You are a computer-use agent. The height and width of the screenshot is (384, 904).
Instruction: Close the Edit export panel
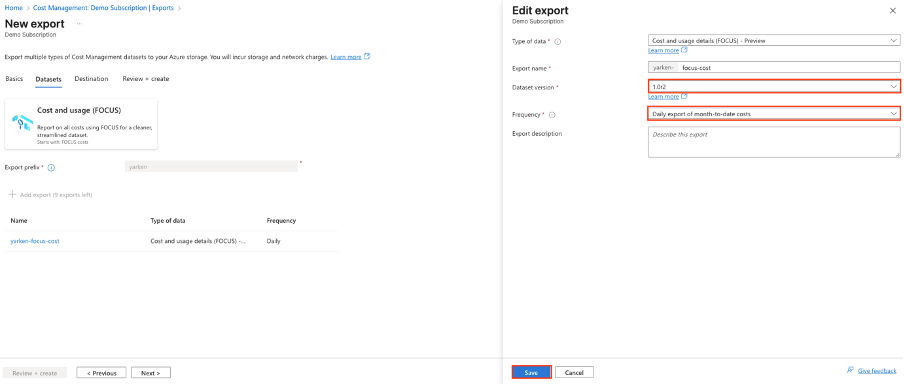point(893,10)
